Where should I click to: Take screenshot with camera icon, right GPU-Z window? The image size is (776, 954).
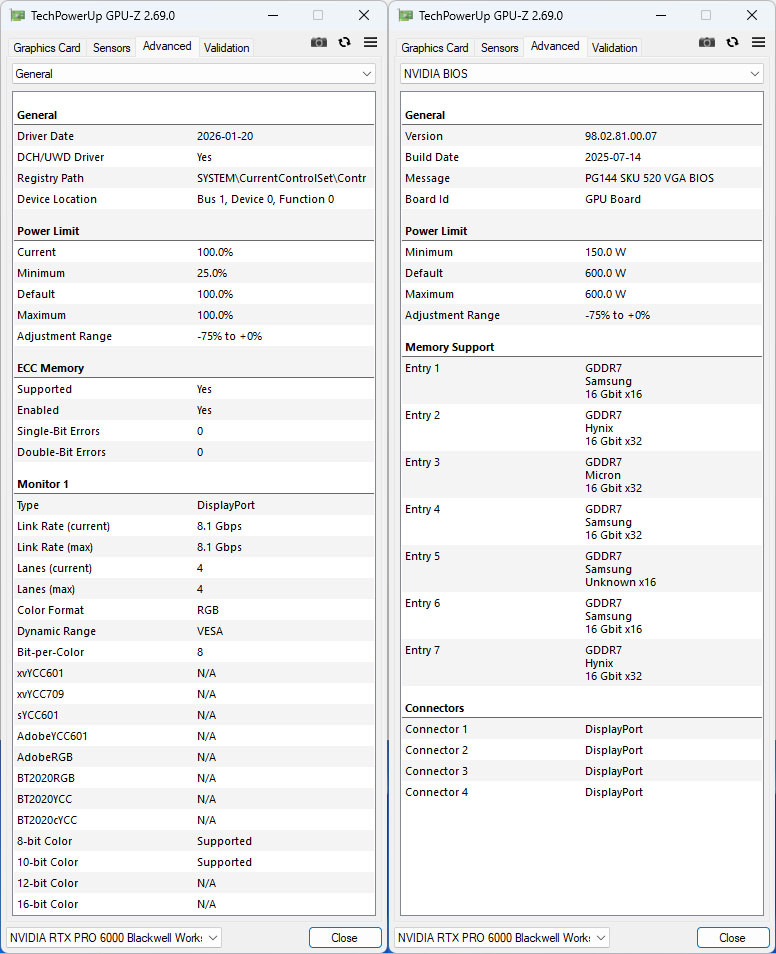pos(707,42)
